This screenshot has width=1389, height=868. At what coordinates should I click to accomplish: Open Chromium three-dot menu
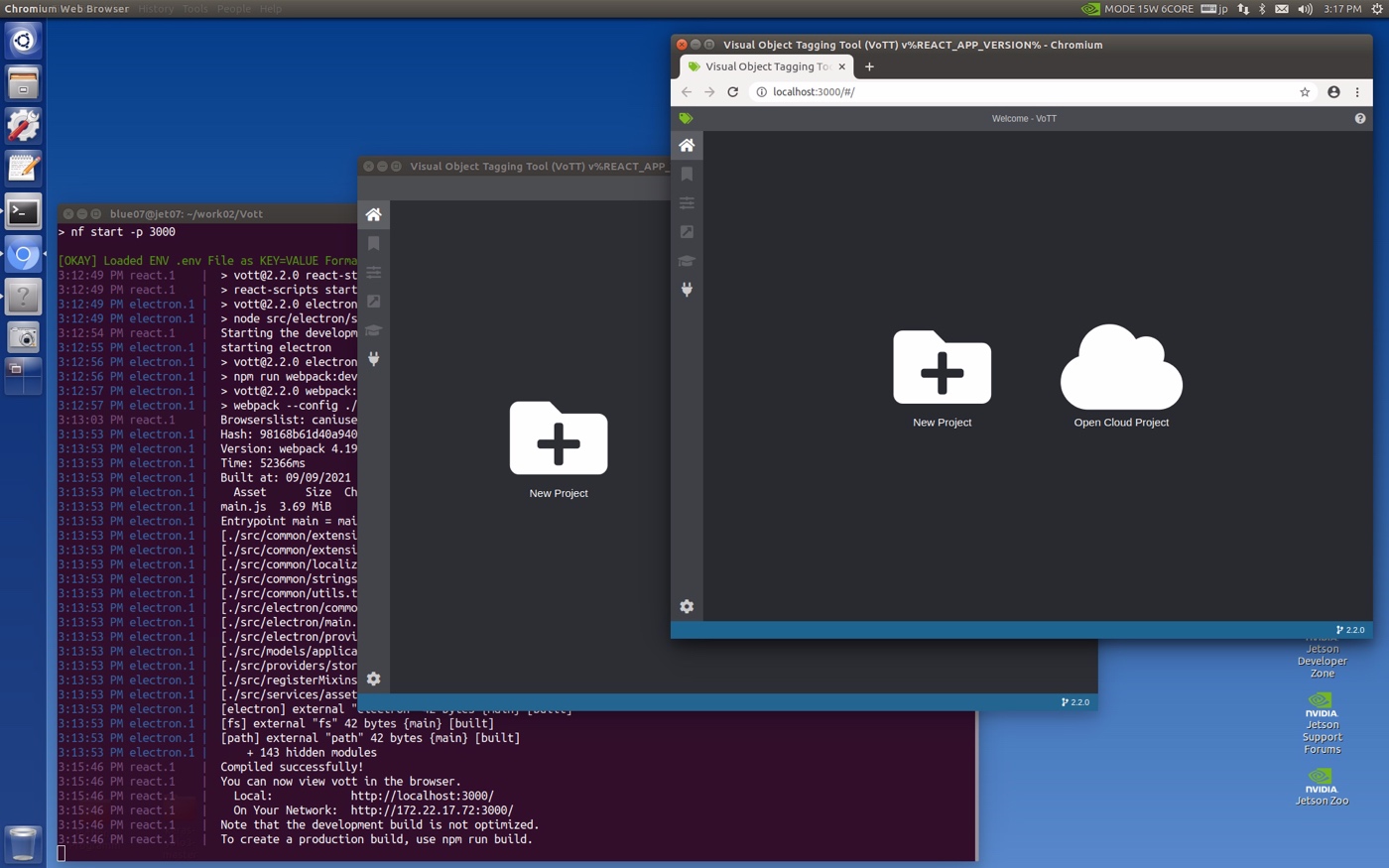(x=1357, y=92)
